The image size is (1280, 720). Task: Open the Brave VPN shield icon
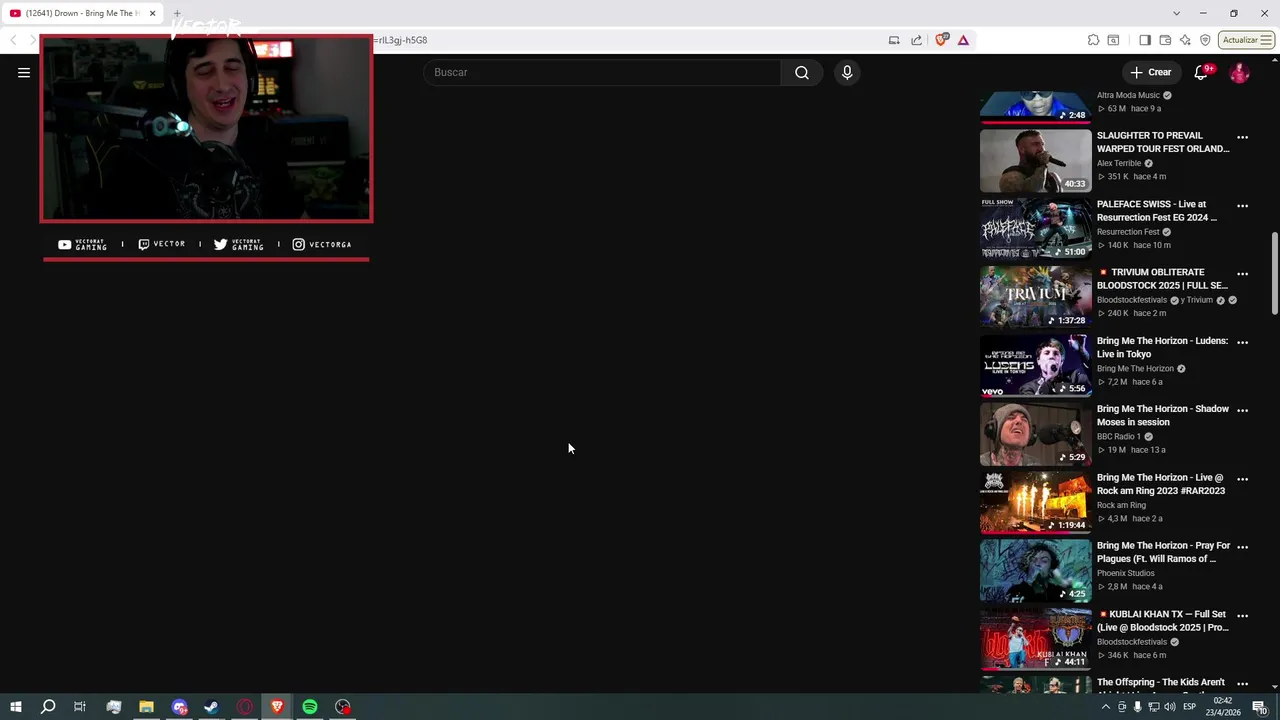tap(1205, 40)
